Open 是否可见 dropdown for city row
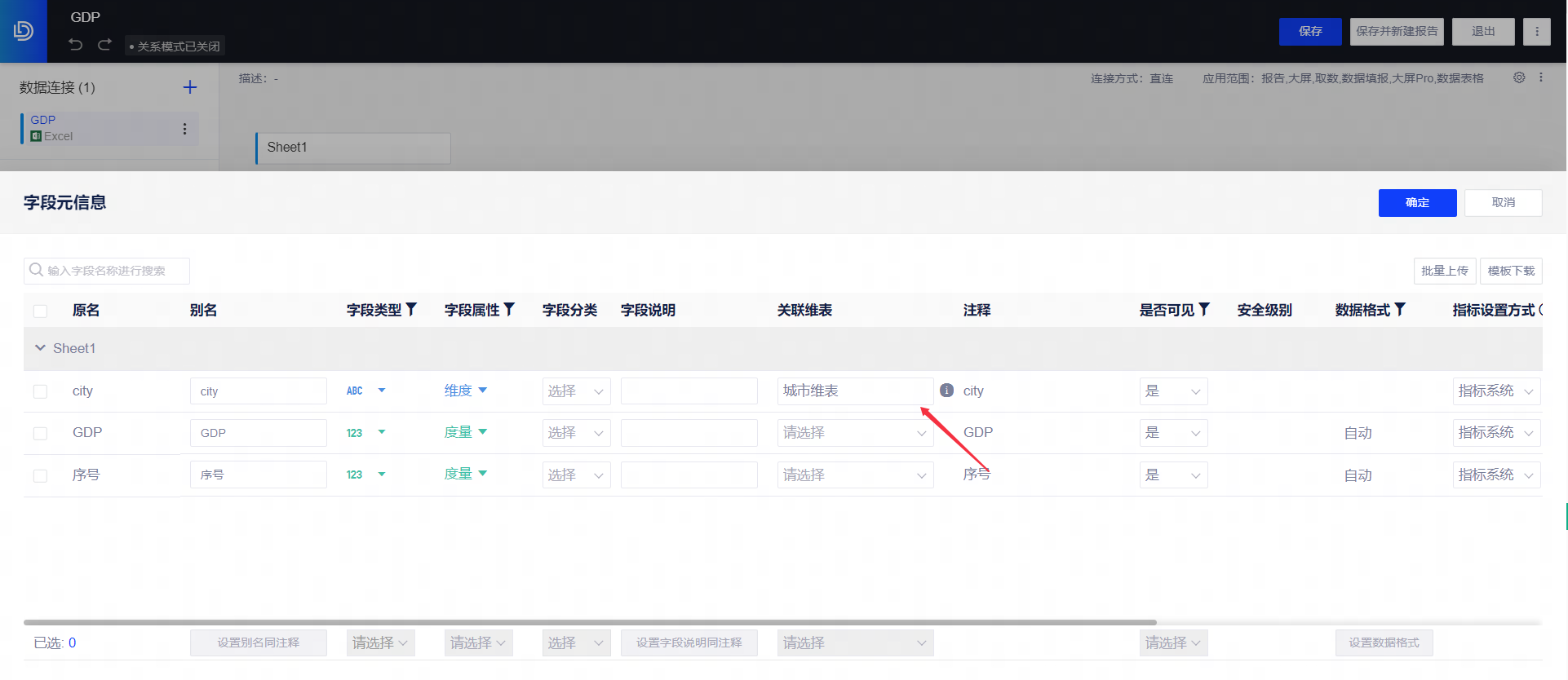 [x=1173, y=391]
